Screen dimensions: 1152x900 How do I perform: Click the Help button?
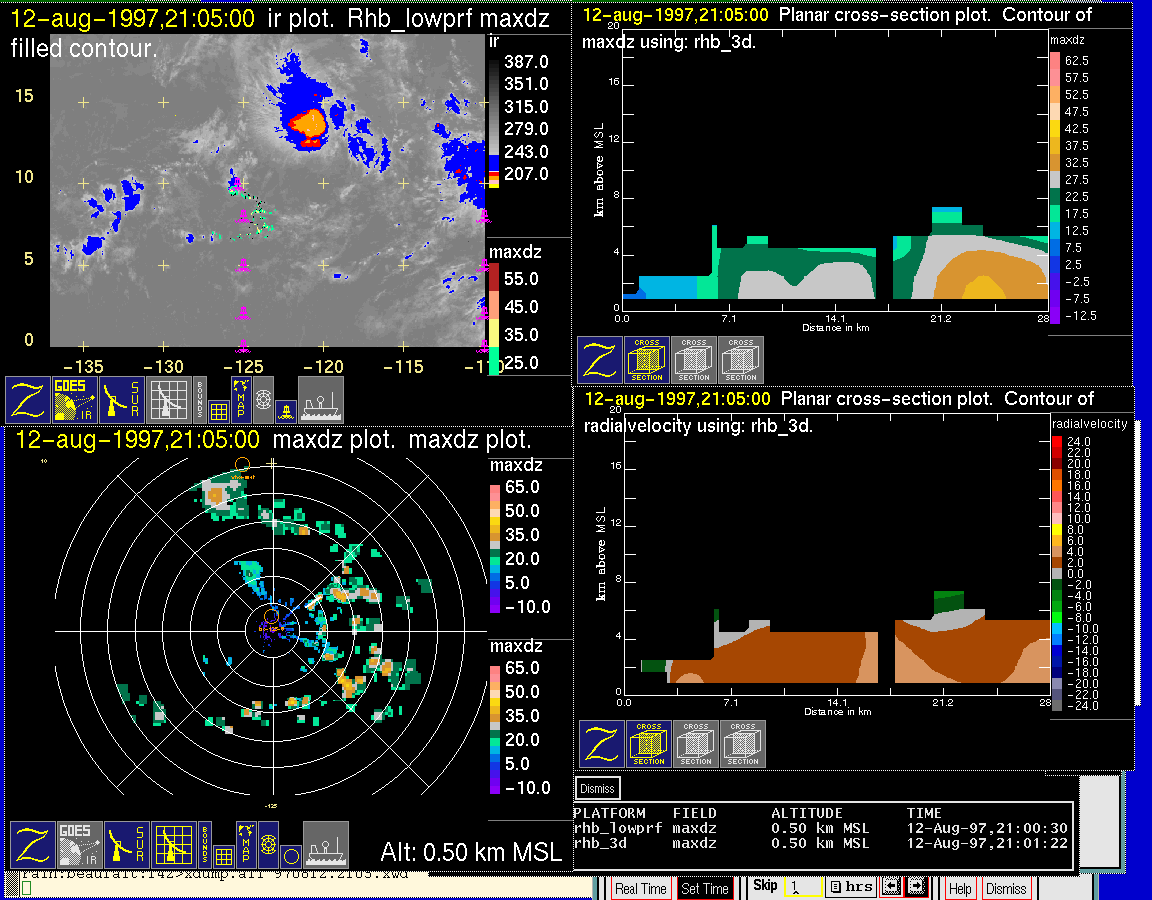(960, 888)
